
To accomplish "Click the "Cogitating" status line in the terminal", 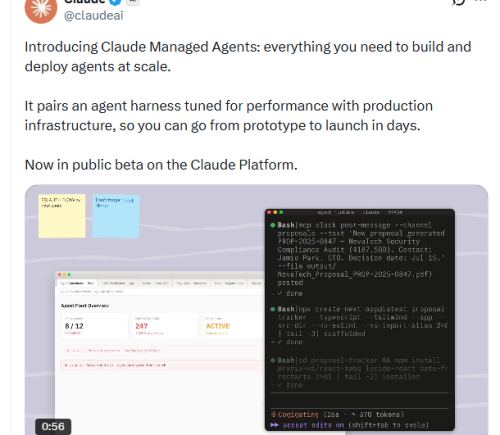I will 337,414.
